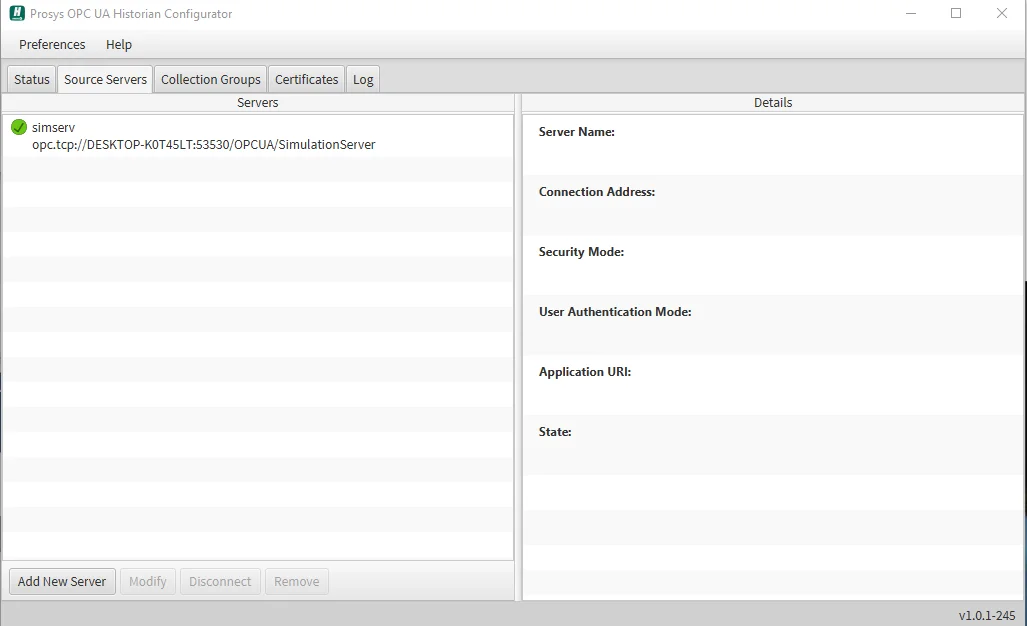Viewport: 1027px width, 626px height.
Task: Click the Add New Server button
Action: coord(62,581)
